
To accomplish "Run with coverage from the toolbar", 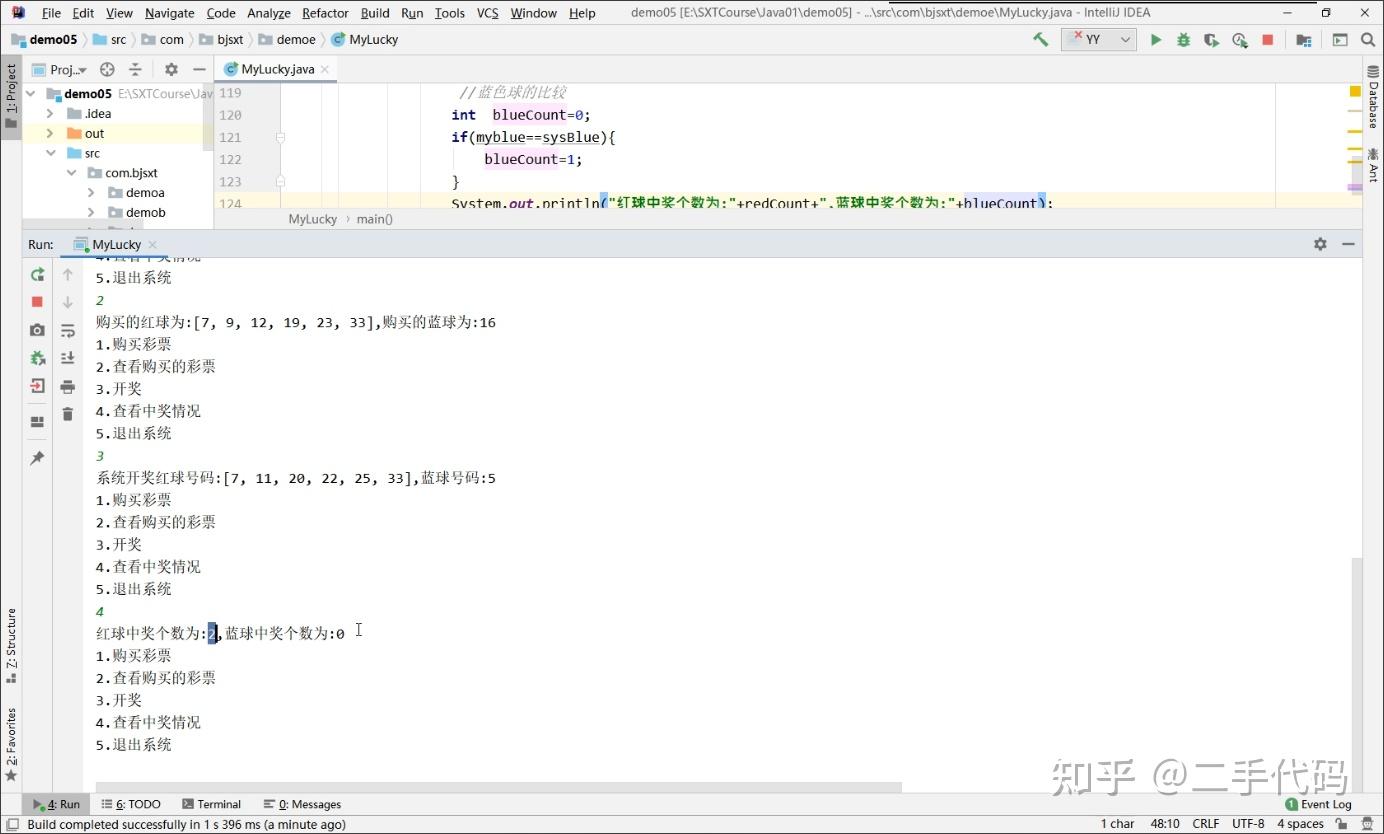I will 1211,40.
